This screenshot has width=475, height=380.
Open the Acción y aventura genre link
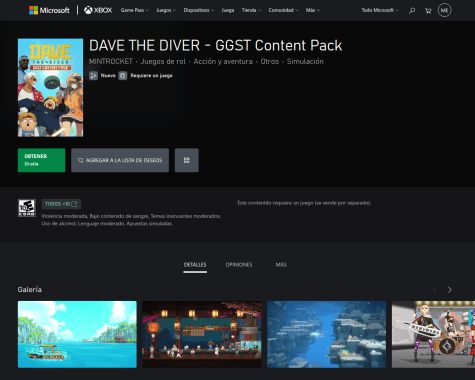click(x=223, y=61)
